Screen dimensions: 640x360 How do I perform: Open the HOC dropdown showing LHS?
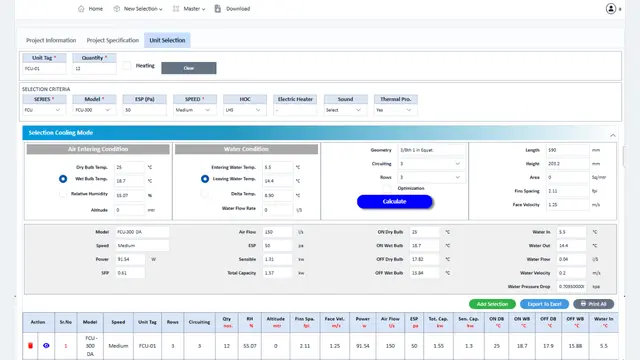(244, 110)
